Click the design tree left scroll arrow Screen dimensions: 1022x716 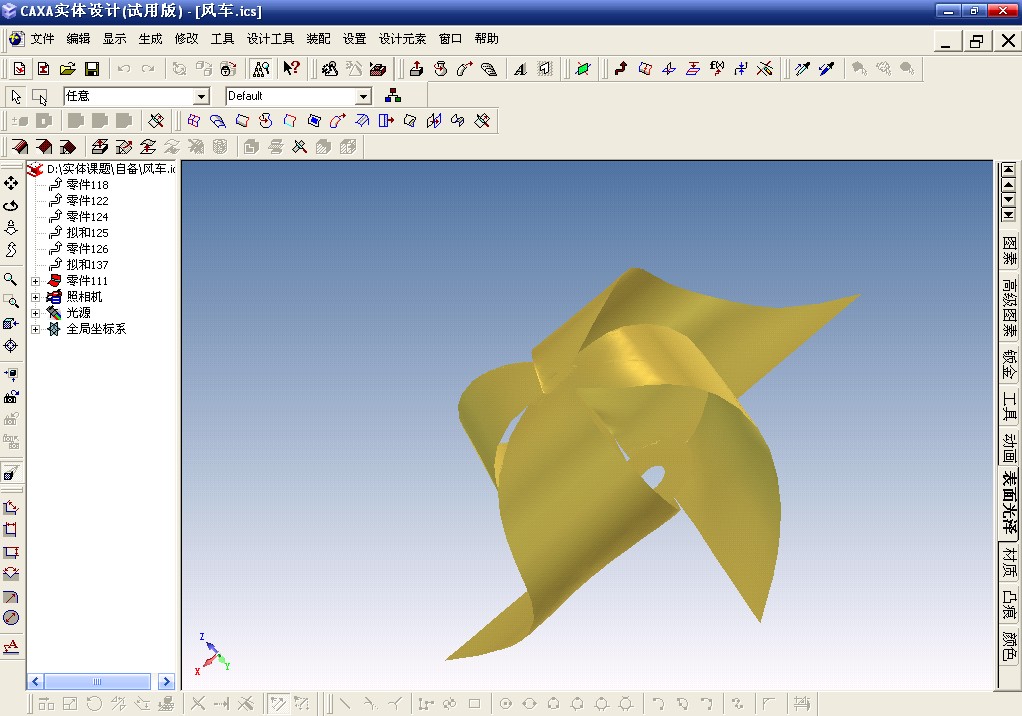click(35, 681)
